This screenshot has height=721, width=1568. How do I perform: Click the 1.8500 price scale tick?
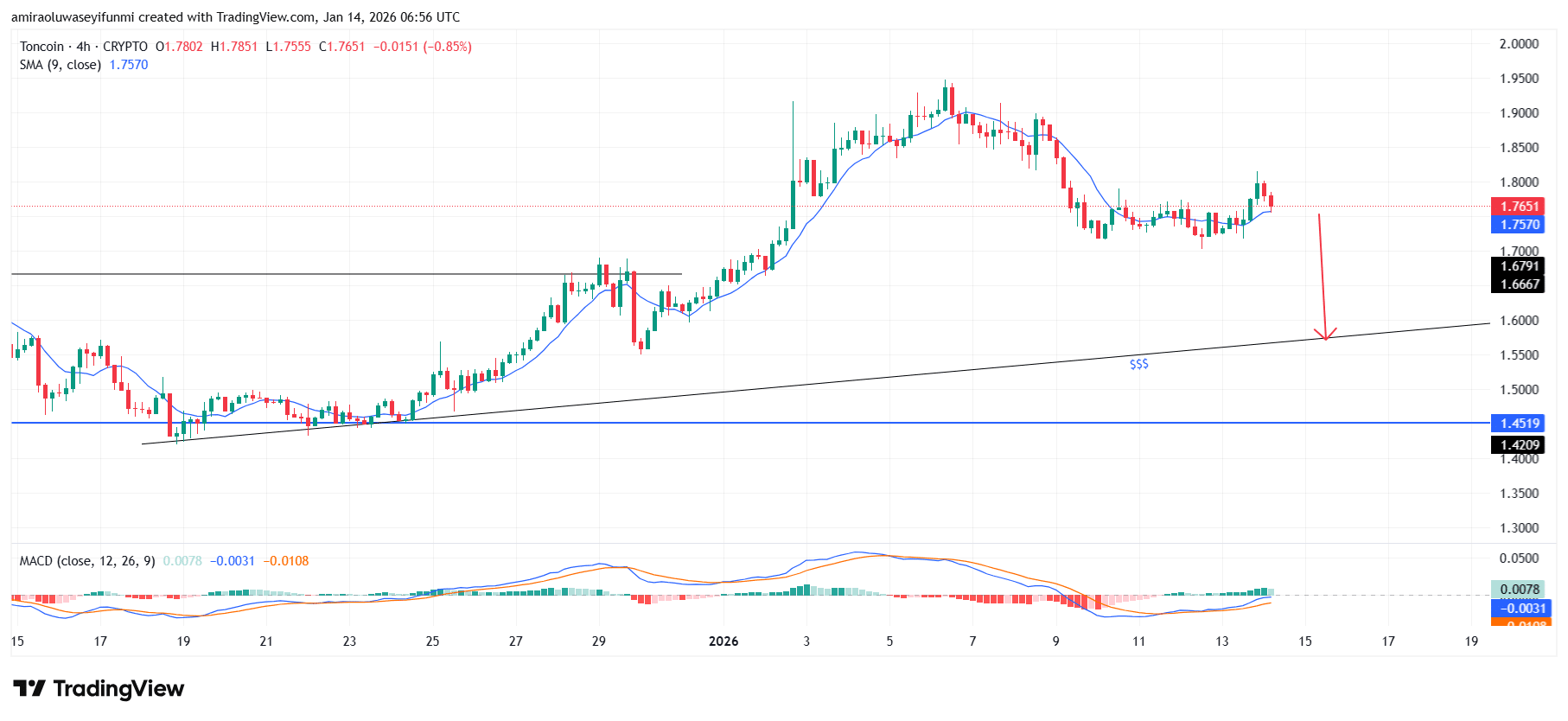1520,148
